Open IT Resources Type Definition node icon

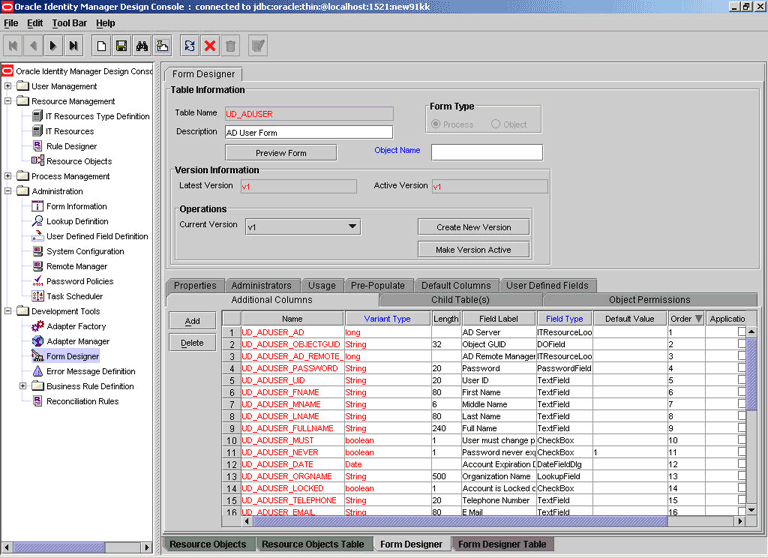tap(37, 116)
